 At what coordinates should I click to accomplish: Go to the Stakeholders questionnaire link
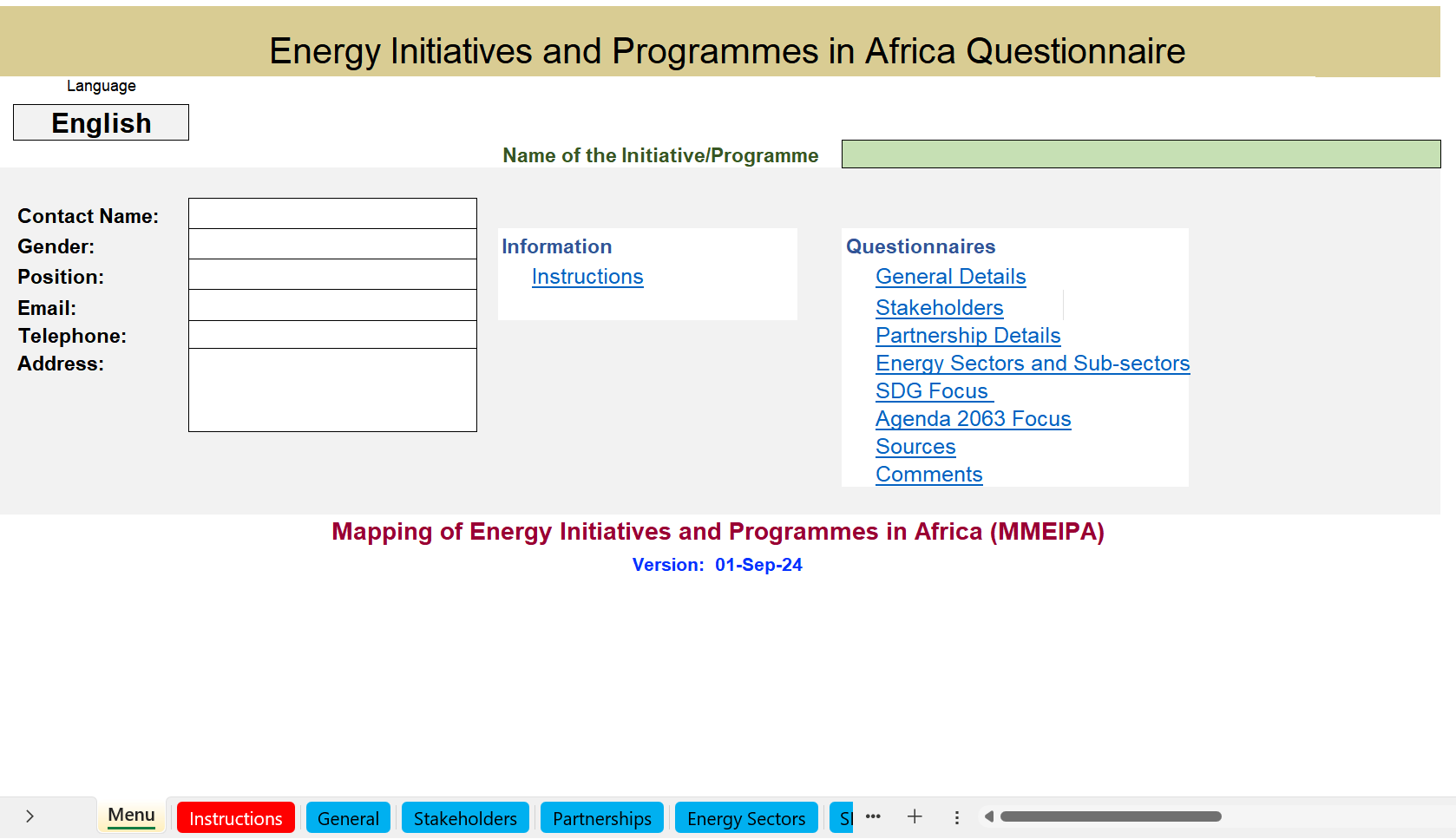coord(940,308)
